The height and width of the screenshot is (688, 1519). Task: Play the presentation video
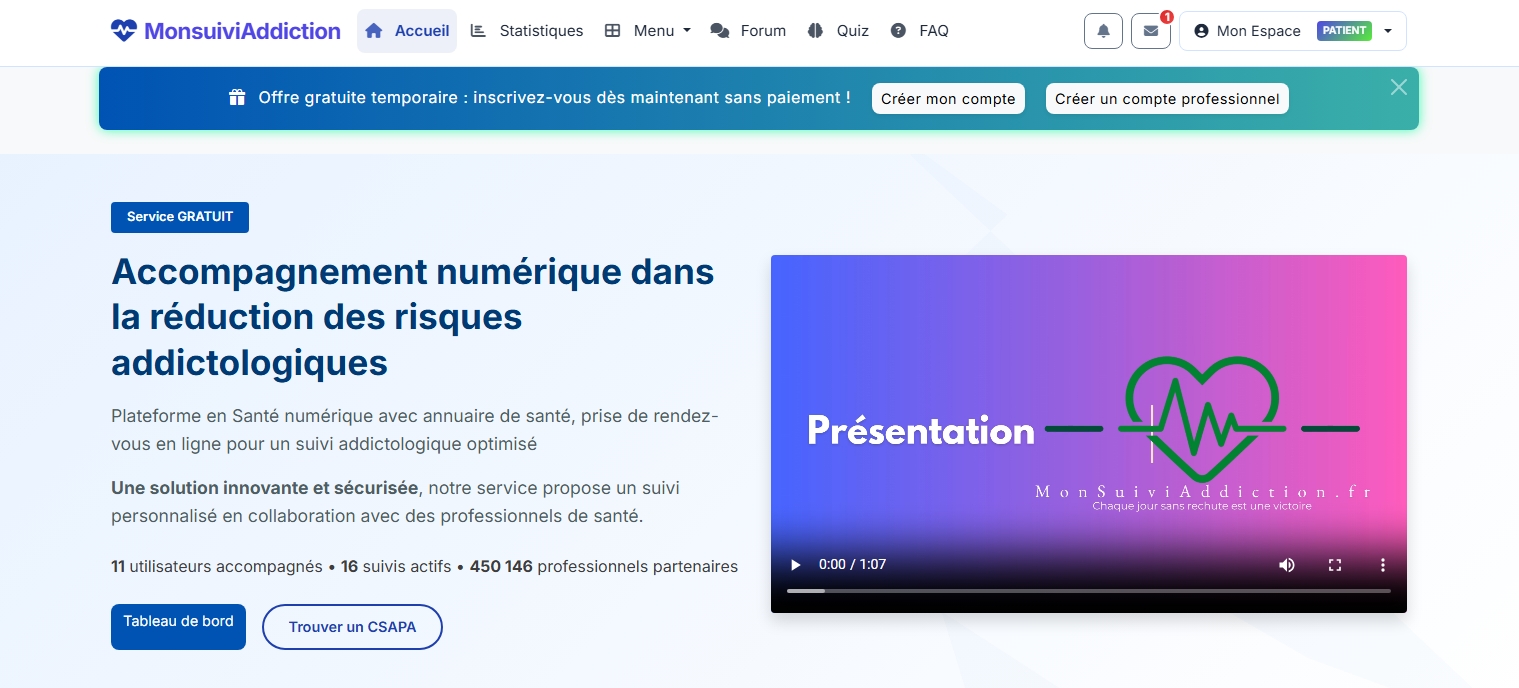796,565
